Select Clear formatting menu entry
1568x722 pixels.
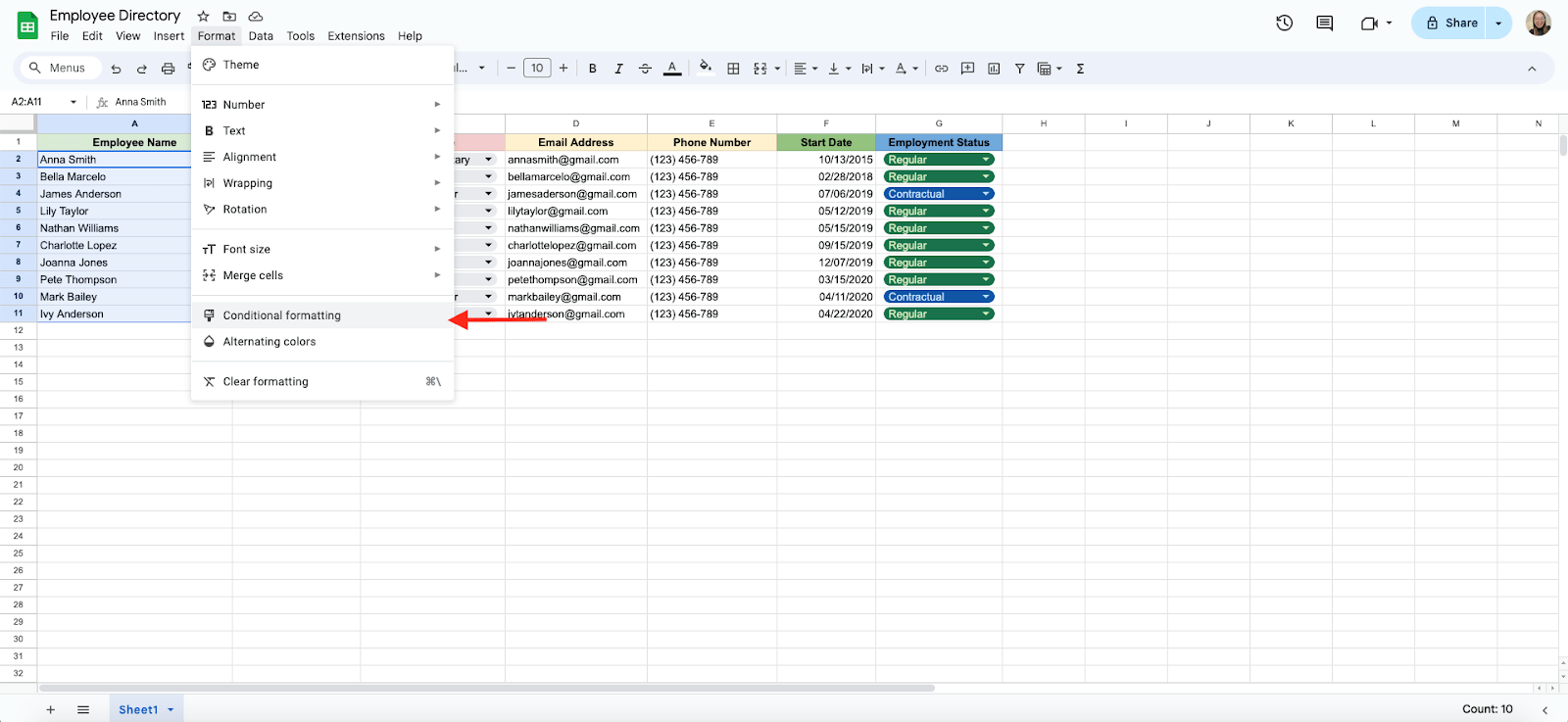pos(322,382)
